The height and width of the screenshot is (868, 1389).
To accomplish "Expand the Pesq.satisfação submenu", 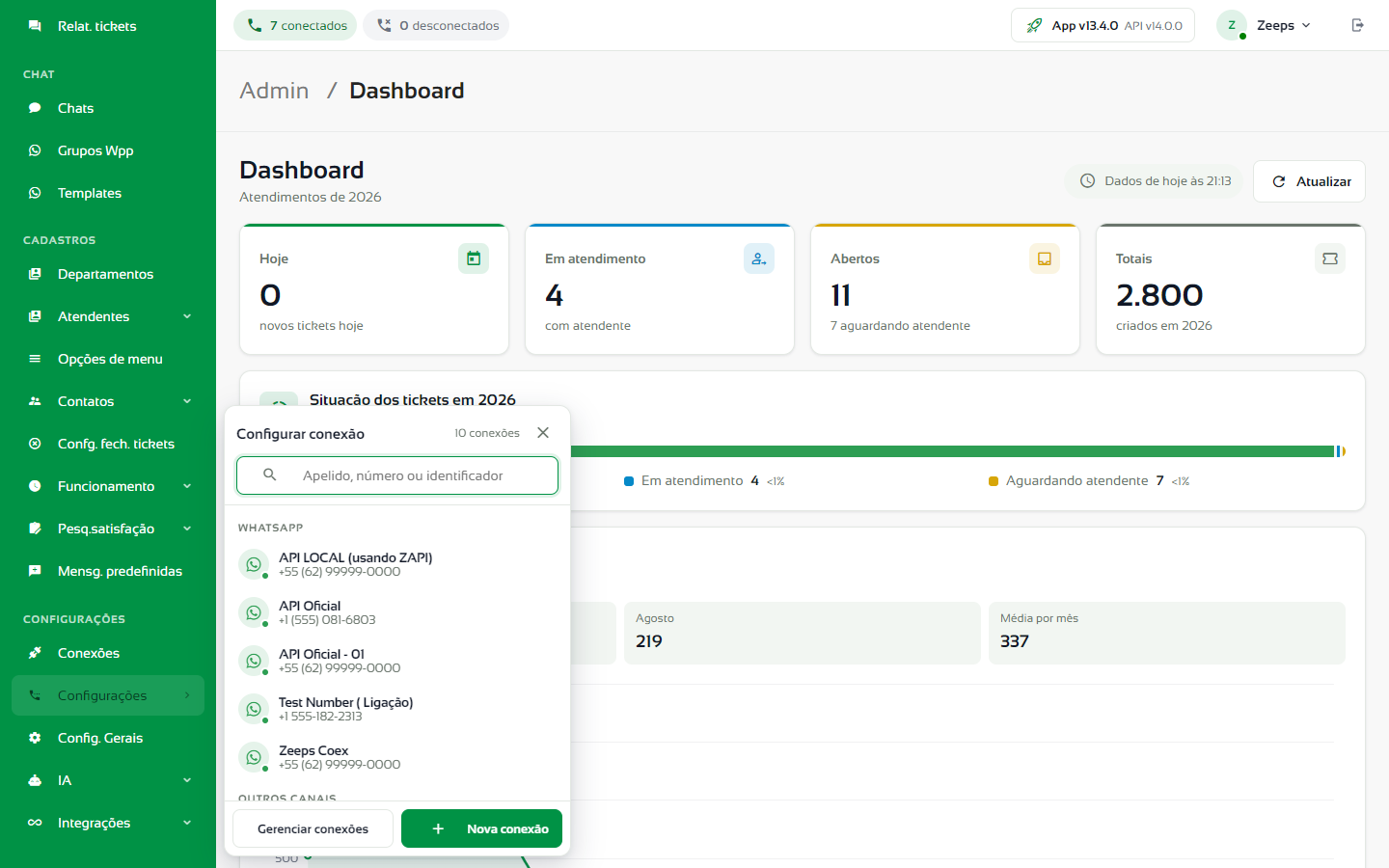I will coord(187,529).
